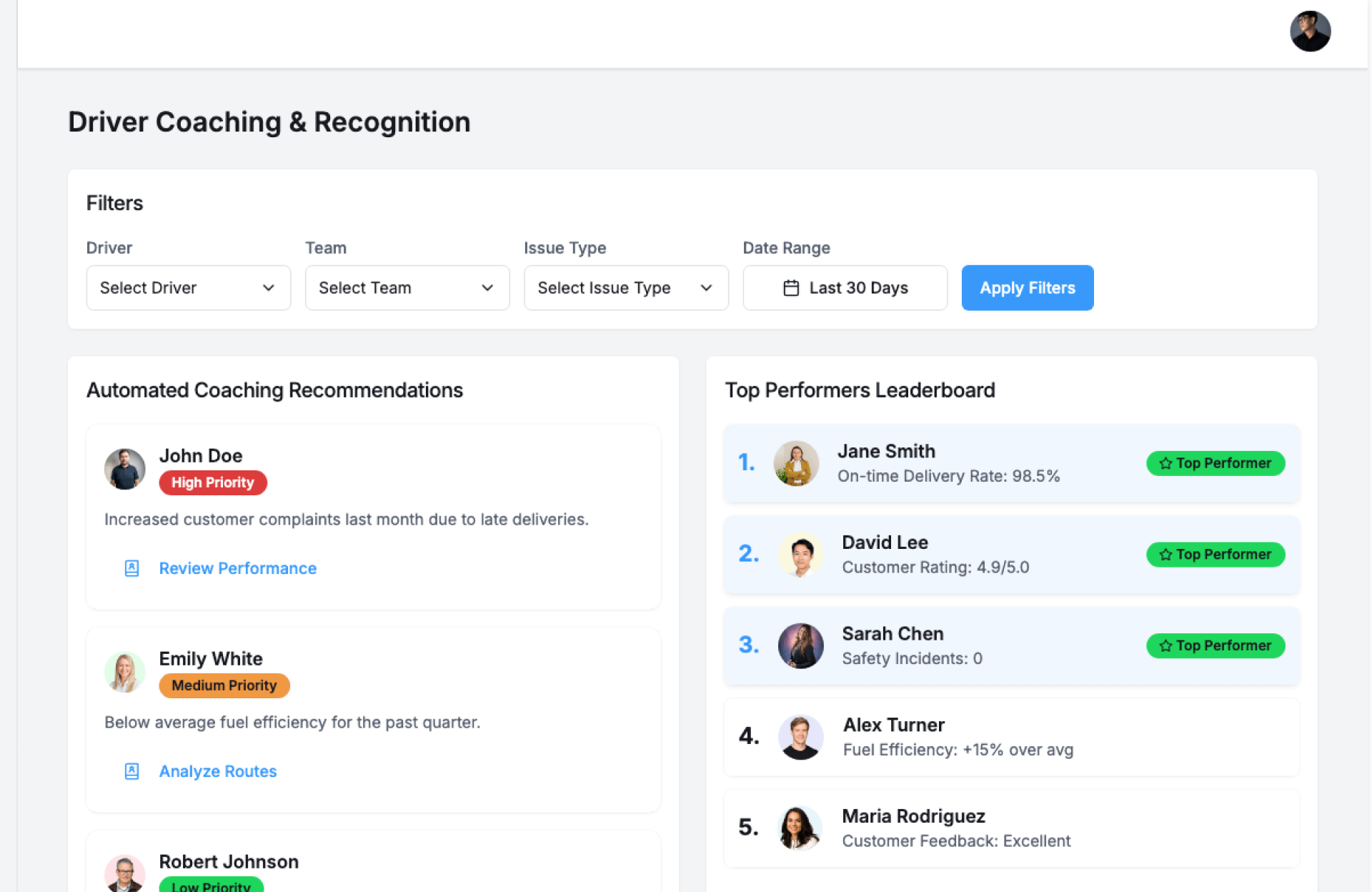This screenshot has height=892, width=1372.
Task: Click the user profile avatar top right
Action: (x=1309, y=31)
